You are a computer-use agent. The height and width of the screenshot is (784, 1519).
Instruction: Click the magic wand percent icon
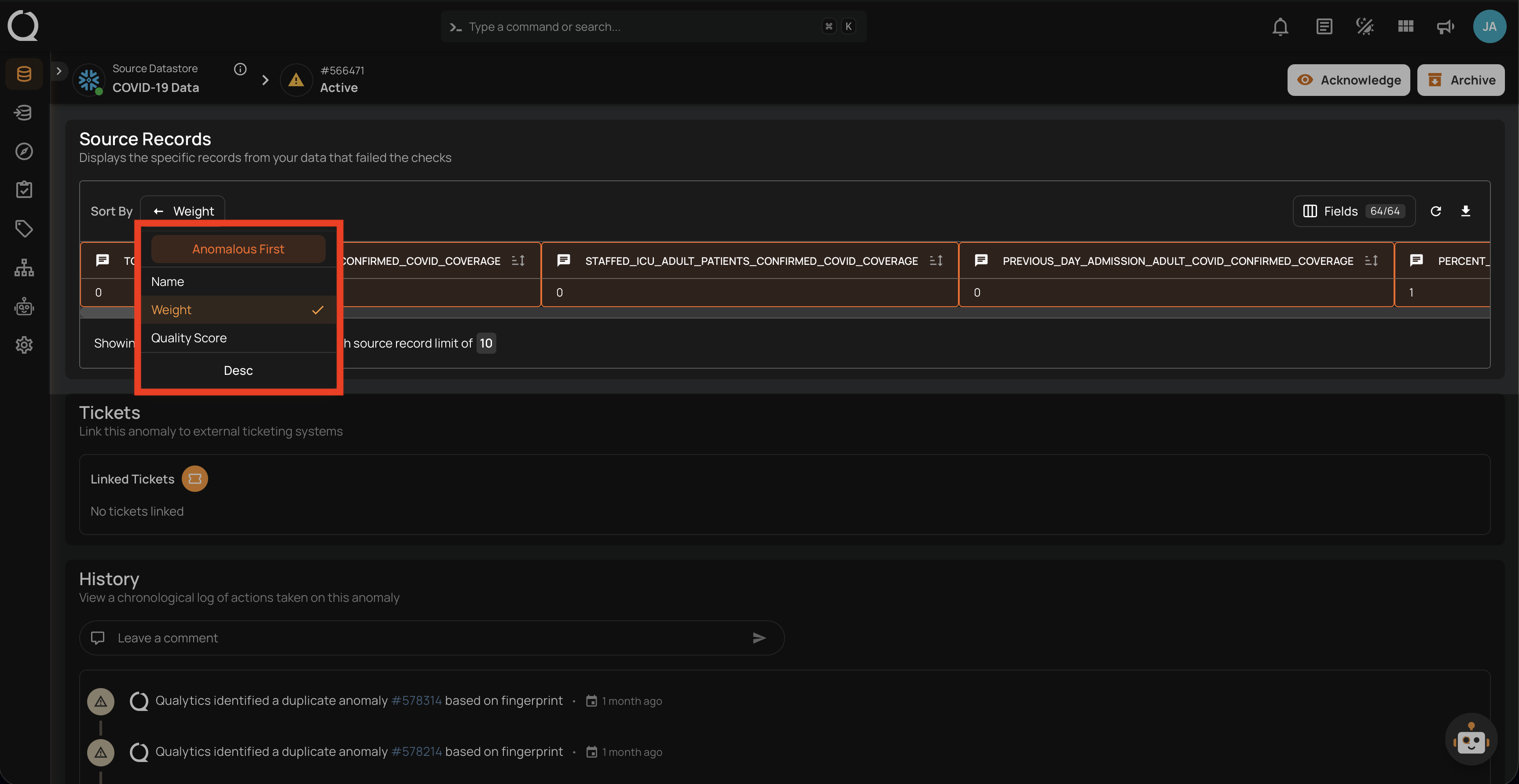click(x=1365, y=26)
